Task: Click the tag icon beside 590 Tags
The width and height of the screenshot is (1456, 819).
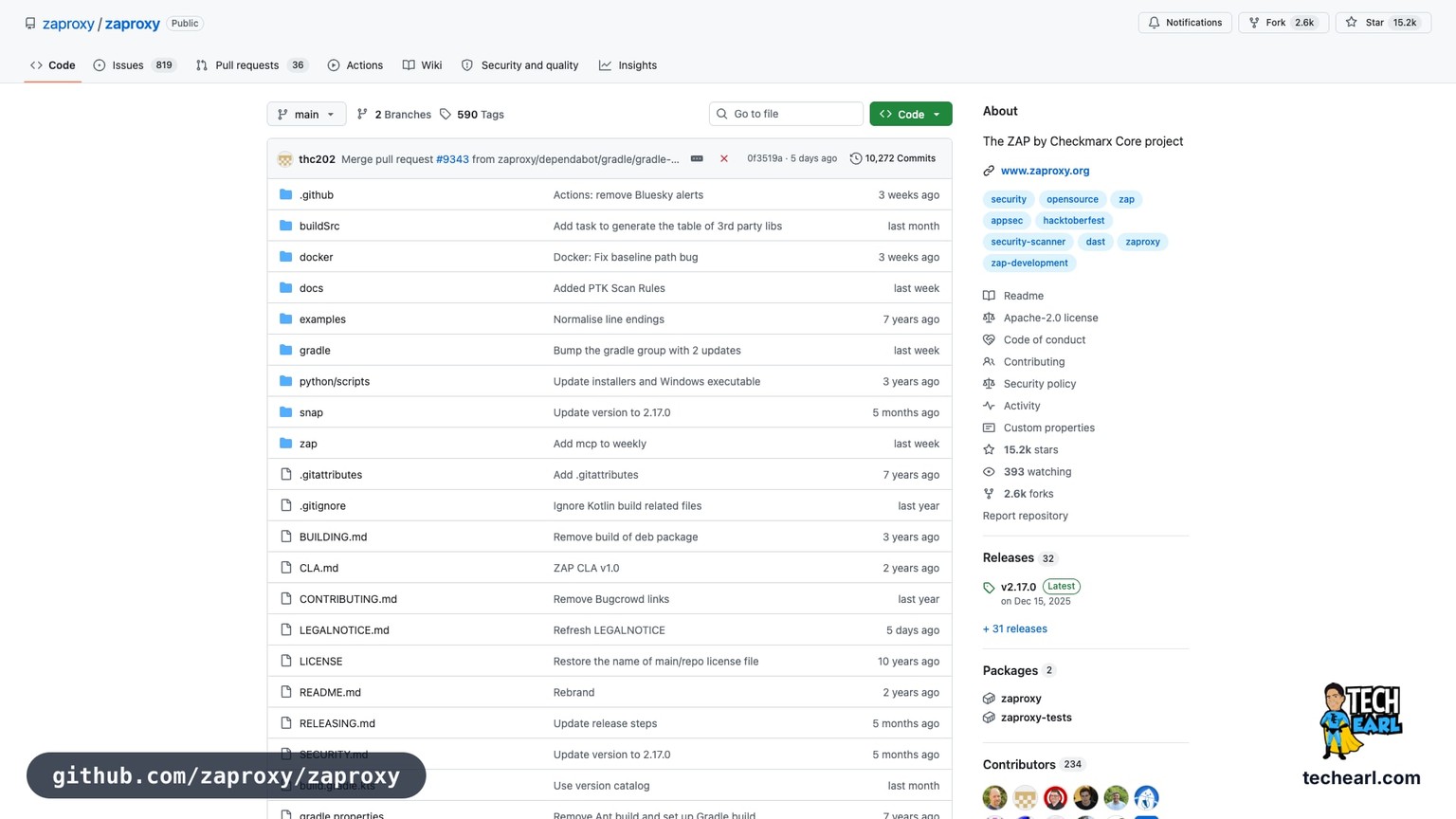Action: (x=446, y=115)
